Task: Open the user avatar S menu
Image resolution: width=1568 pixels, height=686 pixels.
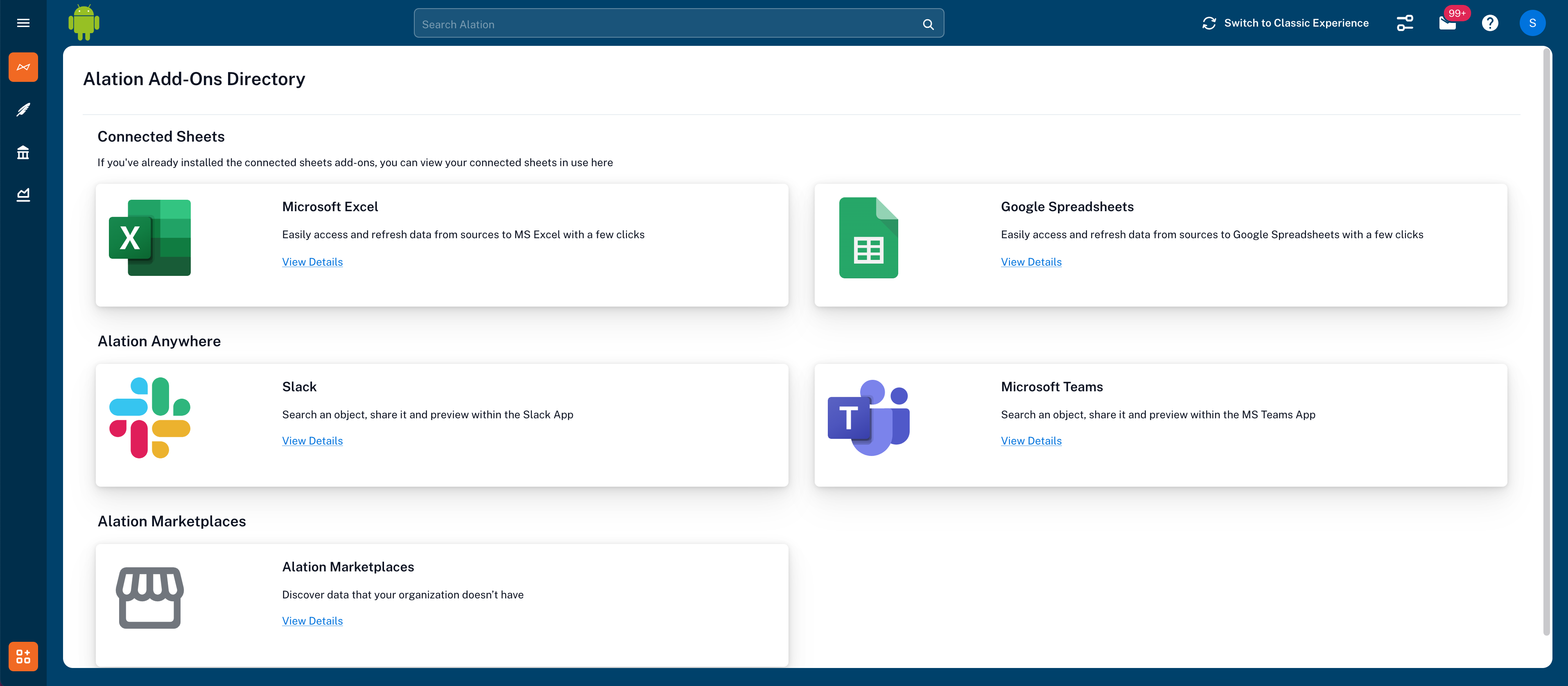Action: click(1532, 23)
